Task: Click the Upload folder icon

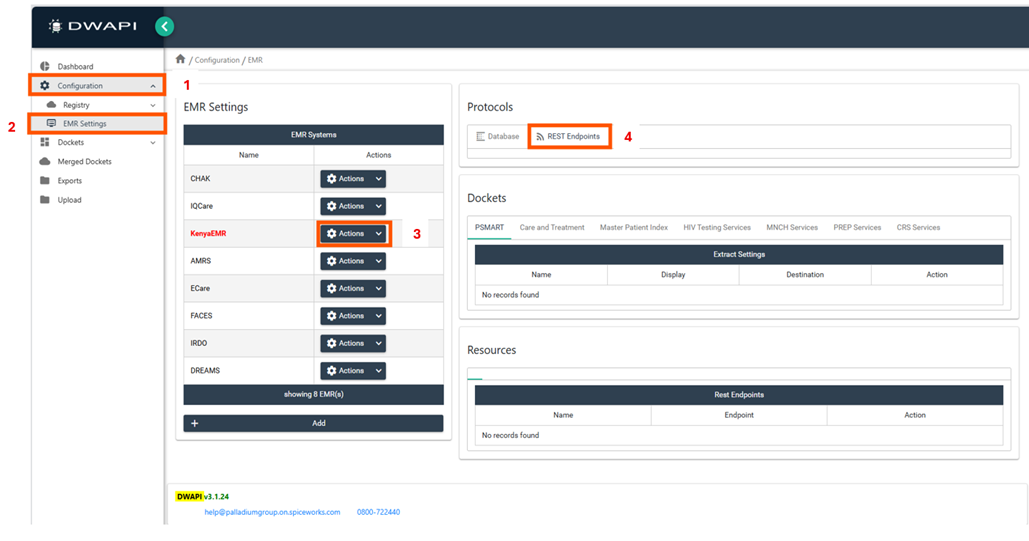Action: click(x=45, y=200)
